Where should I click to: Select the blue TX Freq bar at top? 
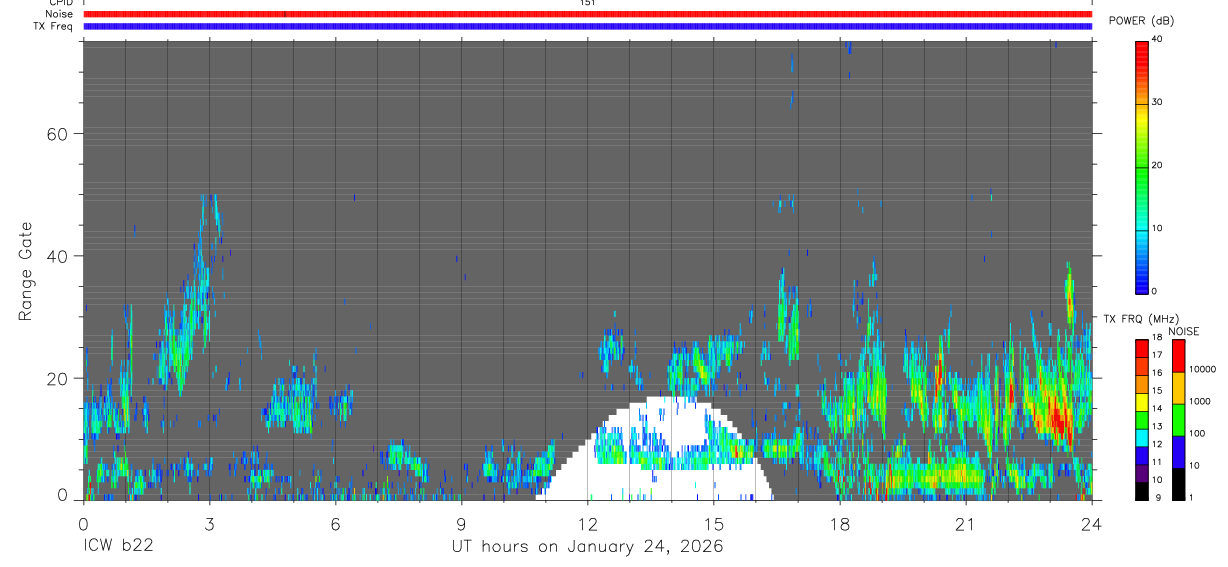coord(587,26)
